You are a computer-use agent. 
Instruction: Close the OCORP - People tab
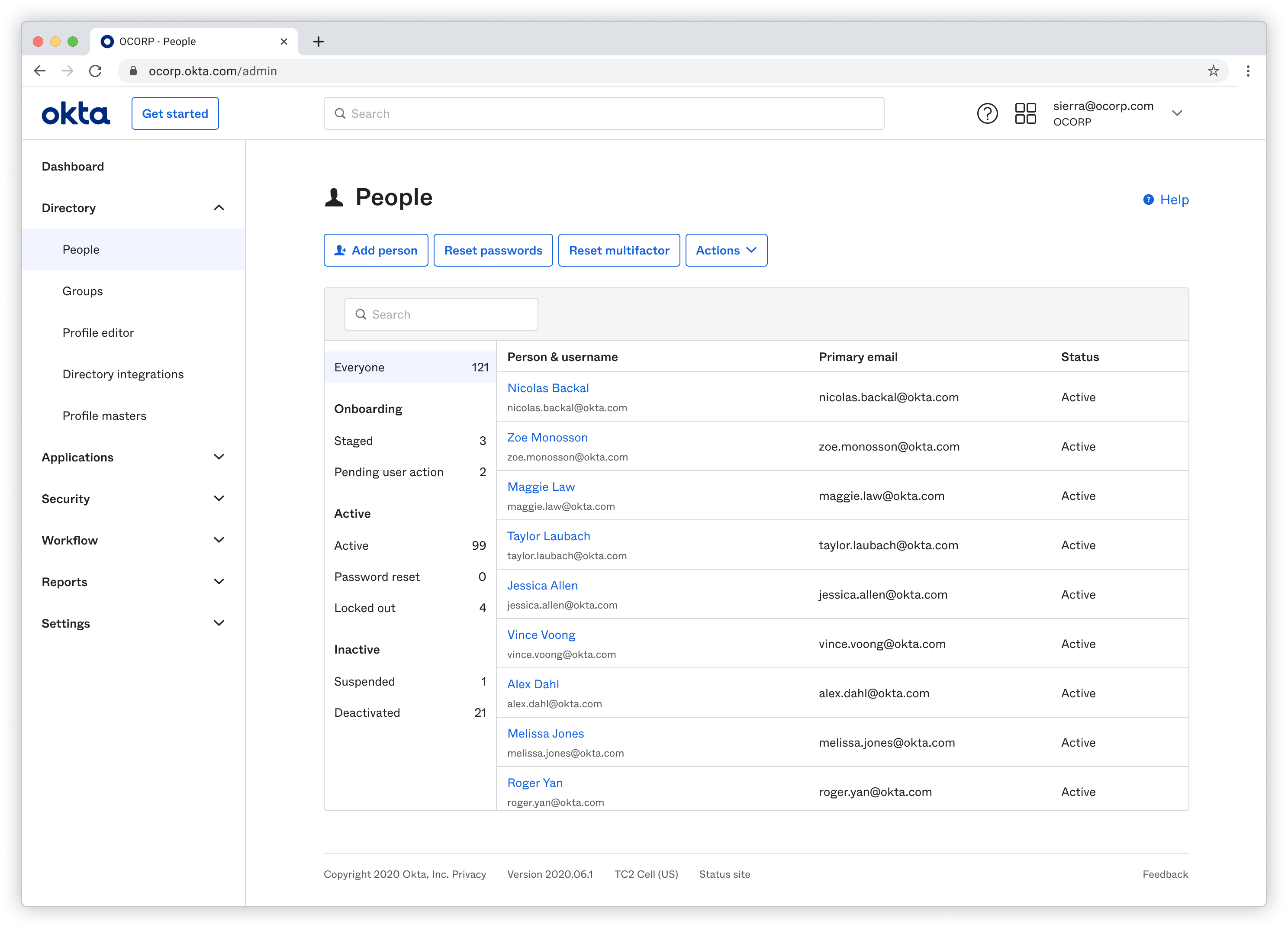(x=284, y=42)
